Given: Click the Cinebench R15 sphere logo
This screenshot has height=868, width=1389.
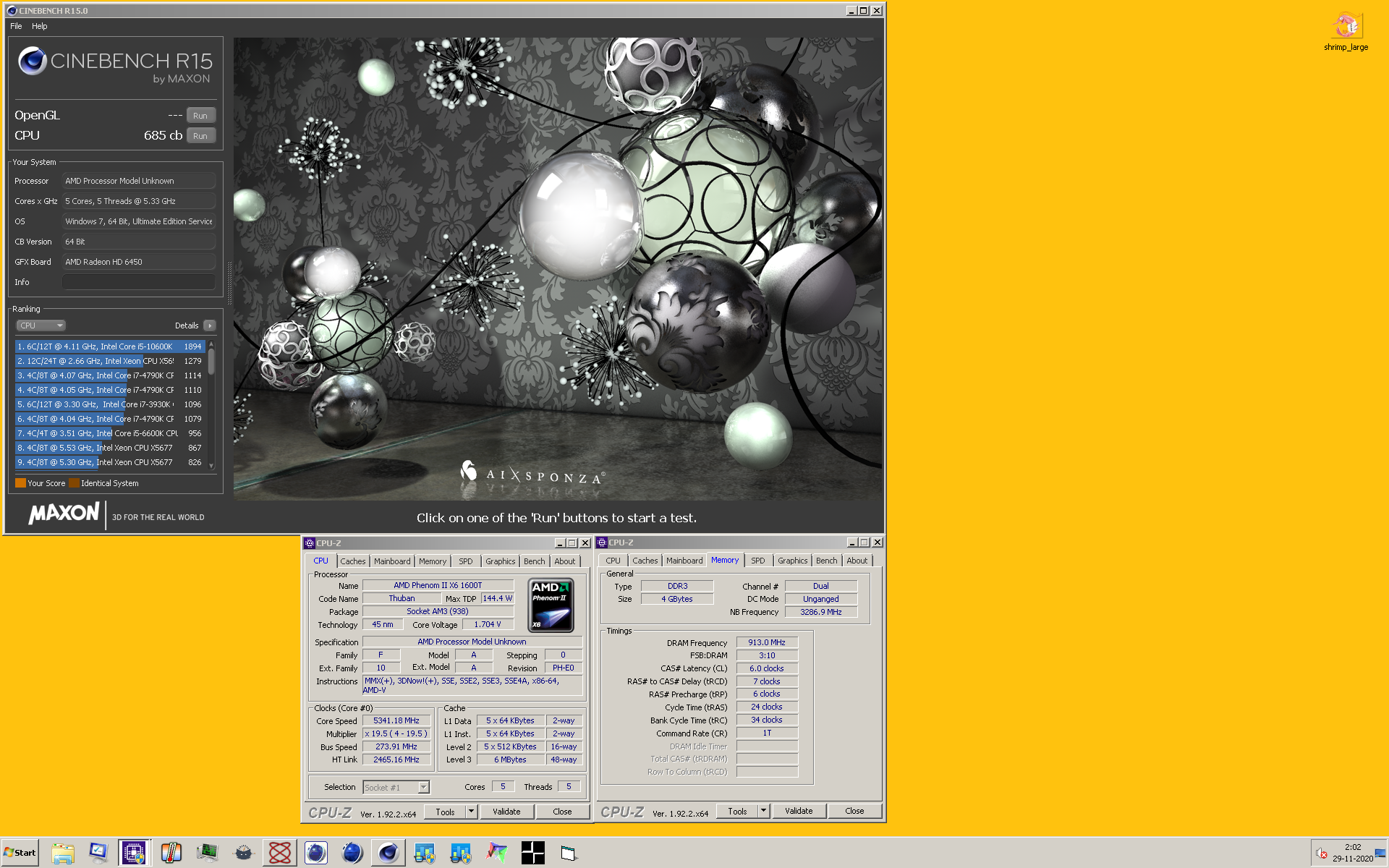Looking at the screenshot, I should point(33,61).
